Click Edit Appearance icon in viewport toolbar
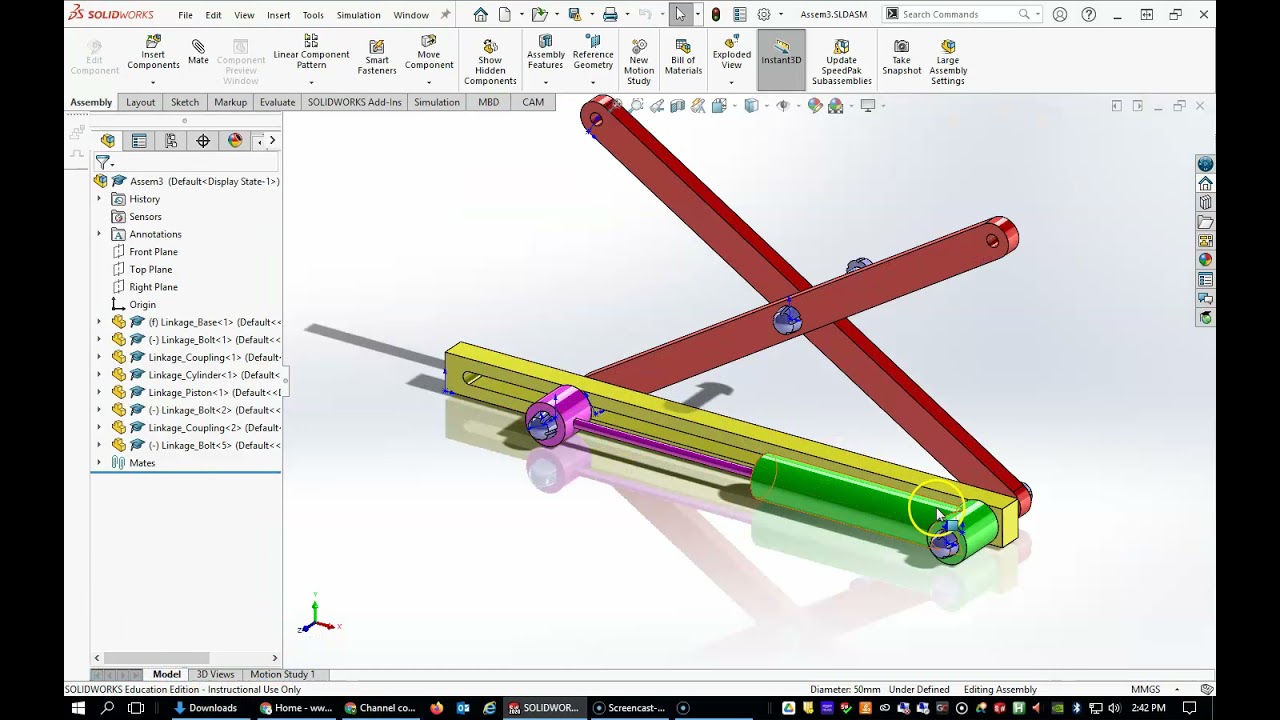The width and height of the screenshot is (1280, 720). point(815,106)
